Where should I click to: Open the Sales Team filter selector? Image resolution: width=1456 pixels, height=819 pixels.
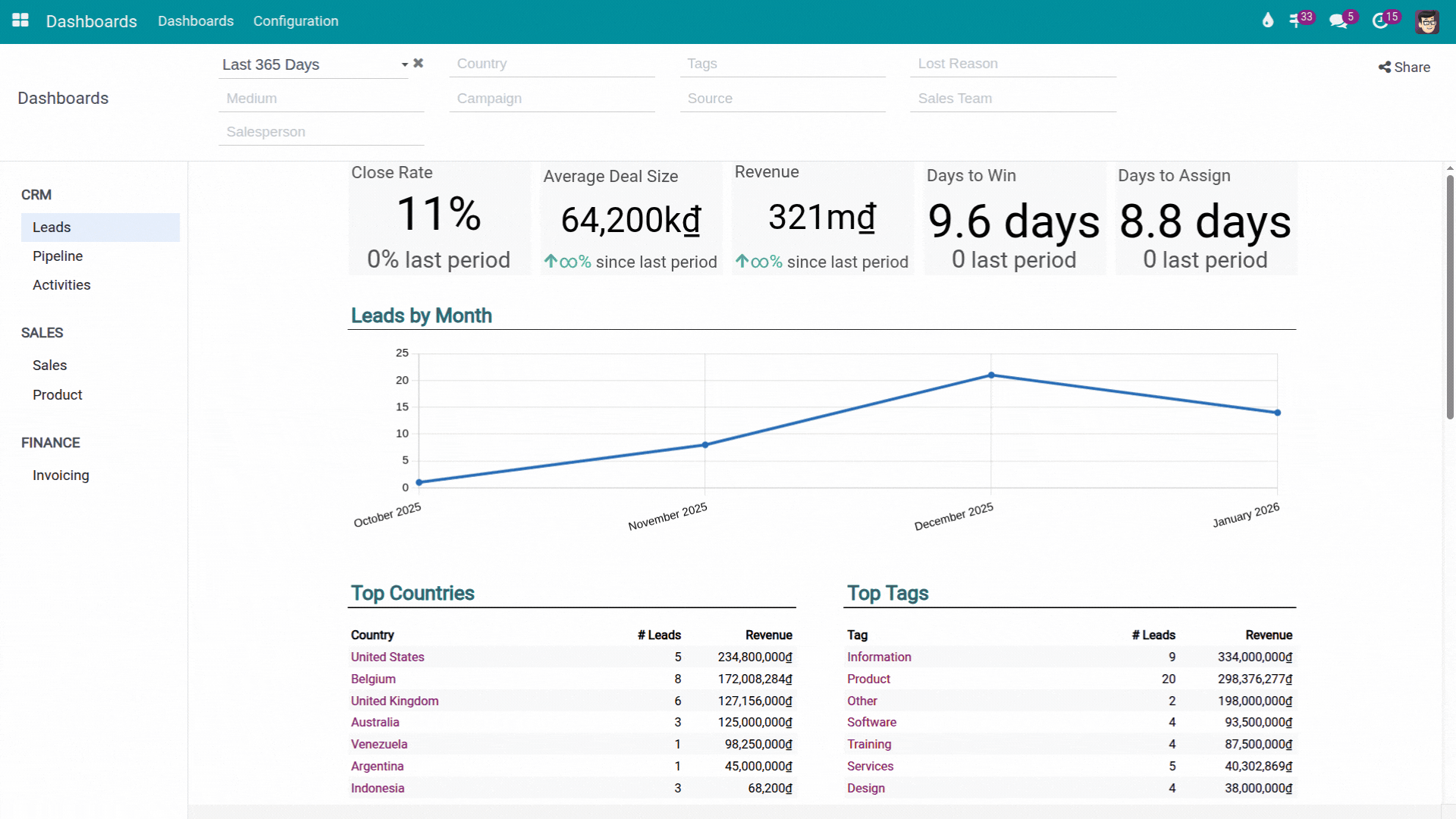[x=1012, y=99]
